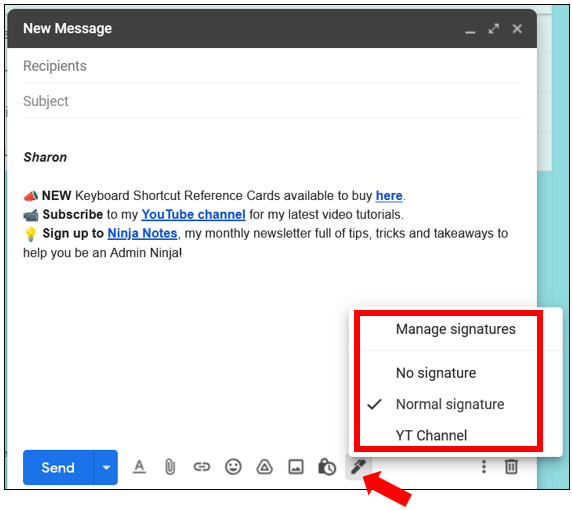Image resolution: width=572 pixels, height=510 pixels.
Task: Open more options three-dot menu
Action: click(x=484, y=467)
